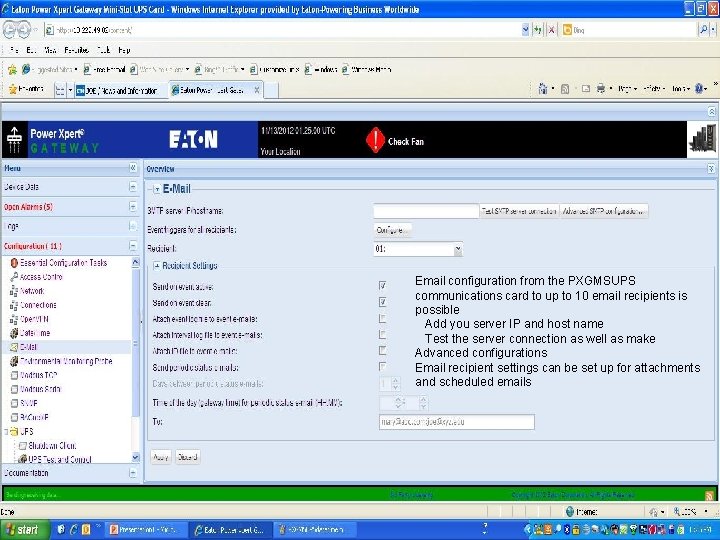Click the Windows Start button
720x540 pixels.
pos(24,530)
